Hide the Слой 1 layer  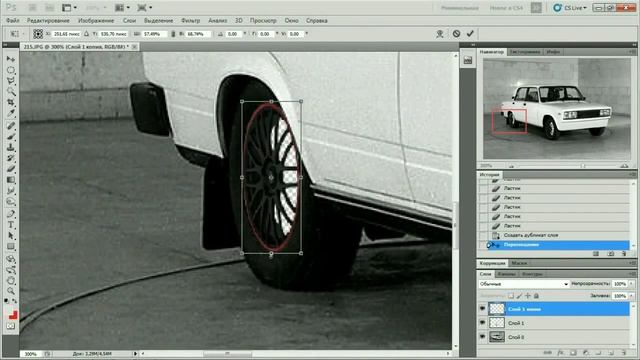(482, 323)
